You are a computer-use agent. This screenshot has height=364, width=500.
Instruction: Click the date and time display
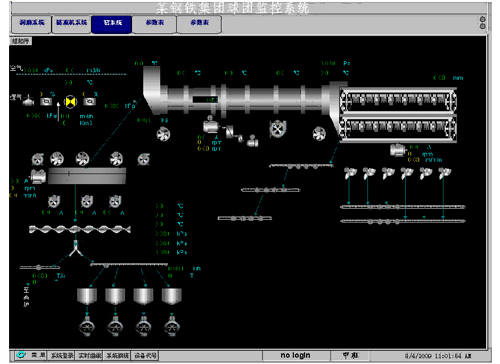coord(437,356)
